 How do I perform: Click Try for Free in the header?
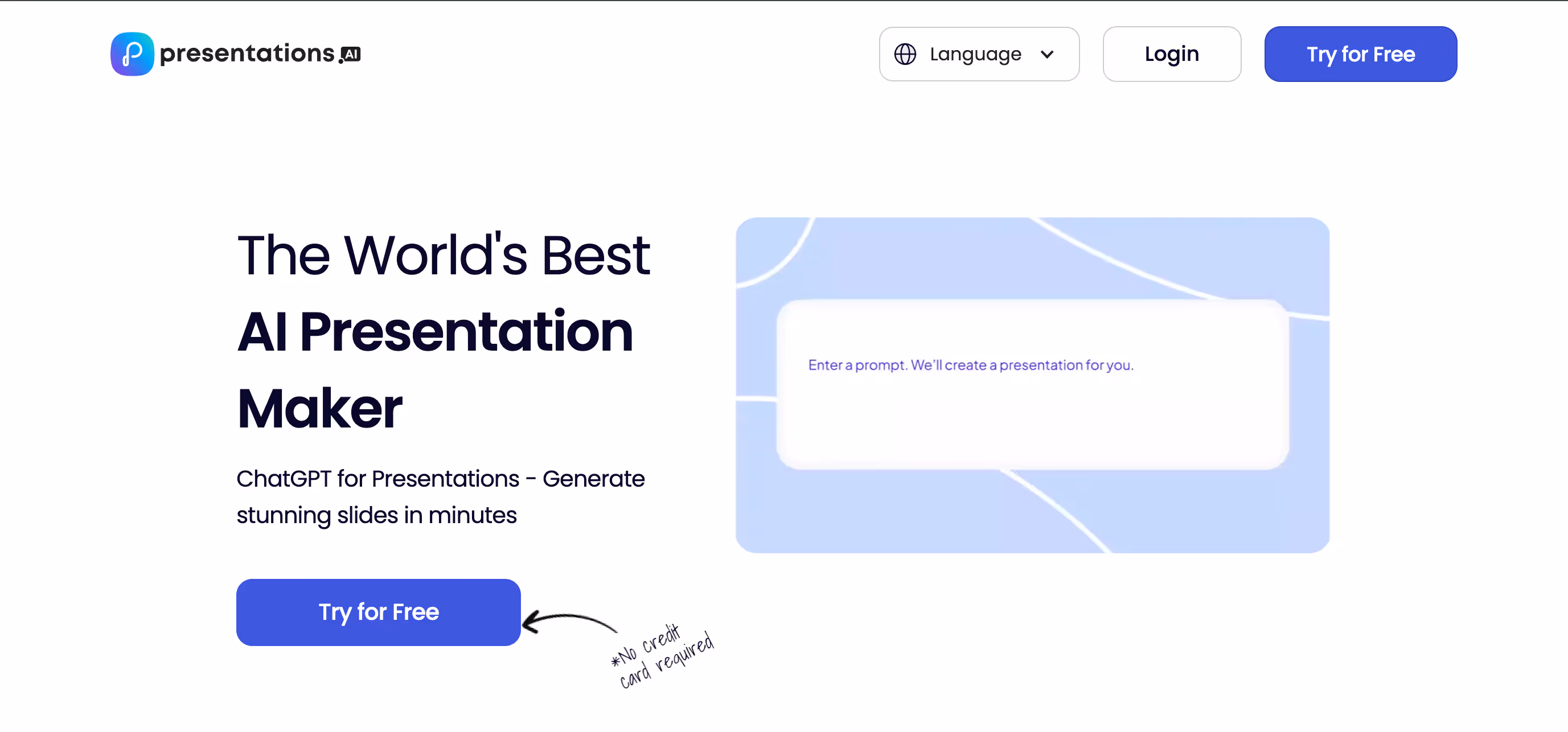(x=1360, y=54)
